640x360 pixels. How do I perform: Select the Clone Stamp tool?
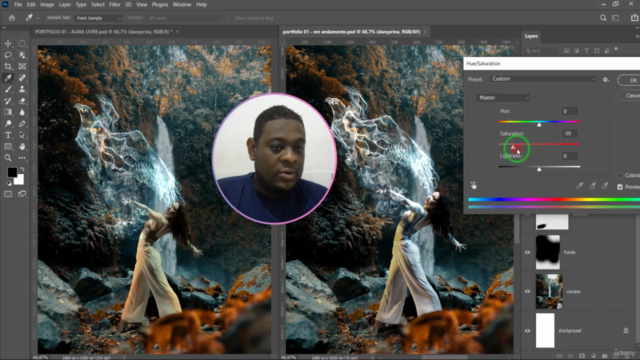click(22, 89)
